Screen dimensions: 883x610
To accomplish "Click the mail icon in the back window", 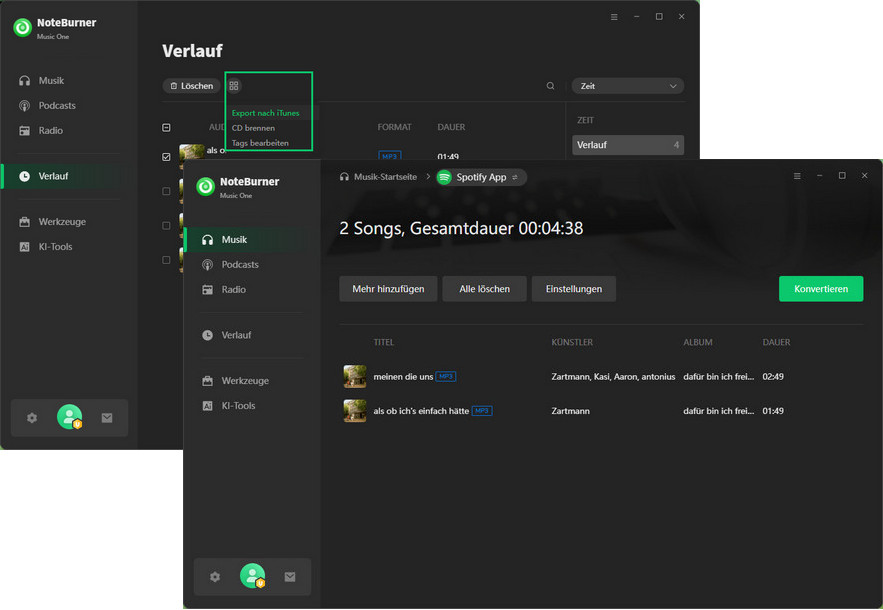I will [x=107, y=418].
